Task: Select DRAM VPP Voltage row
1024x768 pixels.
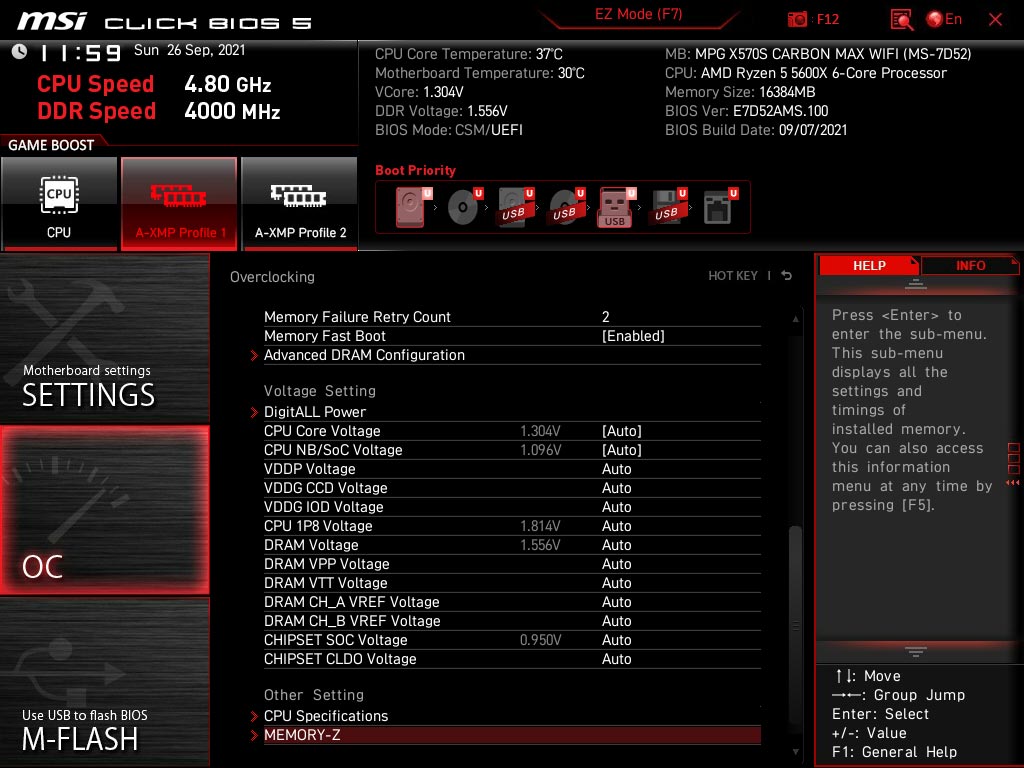Action: pos(512,564)
